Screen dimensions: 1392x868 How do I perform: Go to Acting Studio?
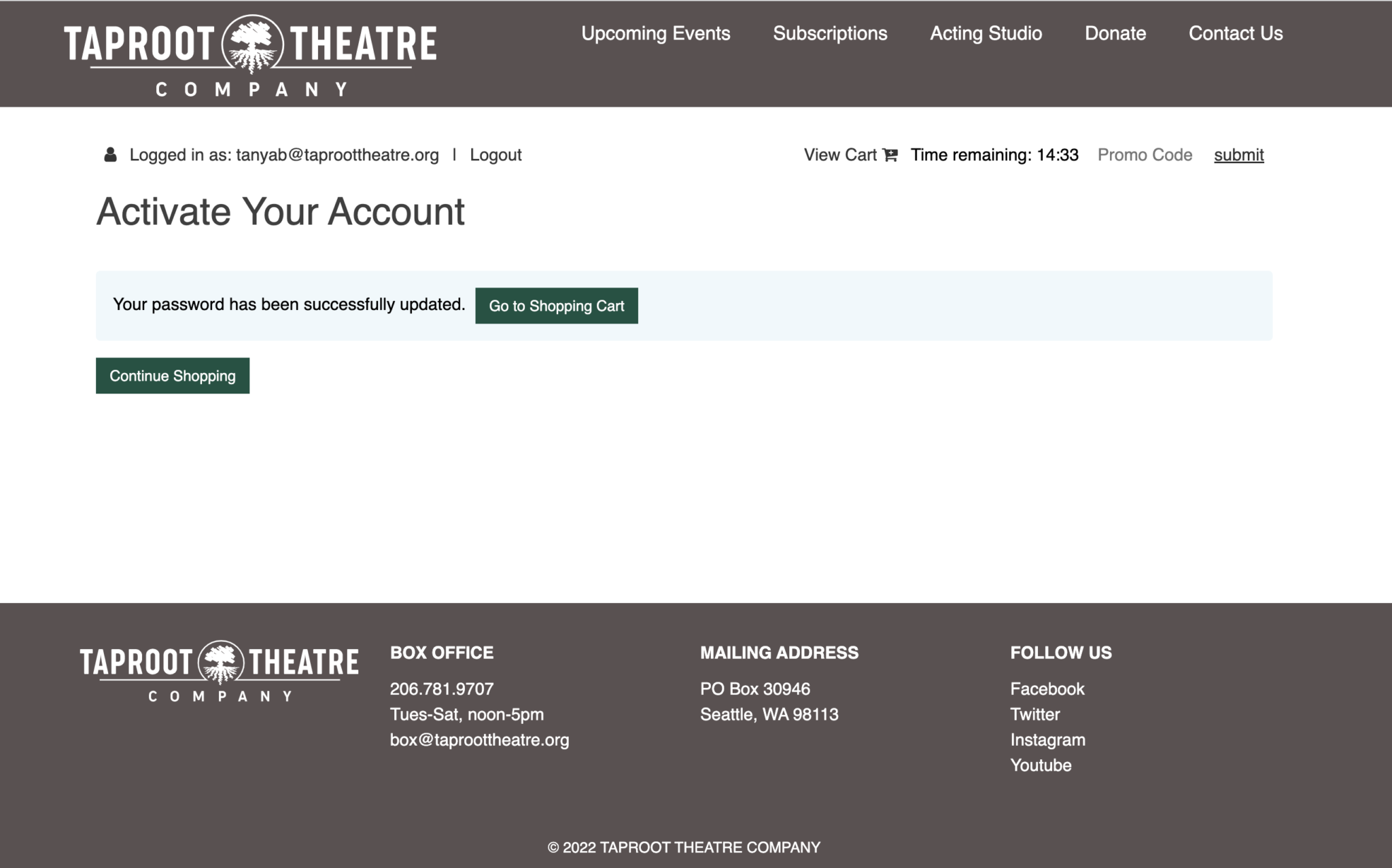click(986, 33)
